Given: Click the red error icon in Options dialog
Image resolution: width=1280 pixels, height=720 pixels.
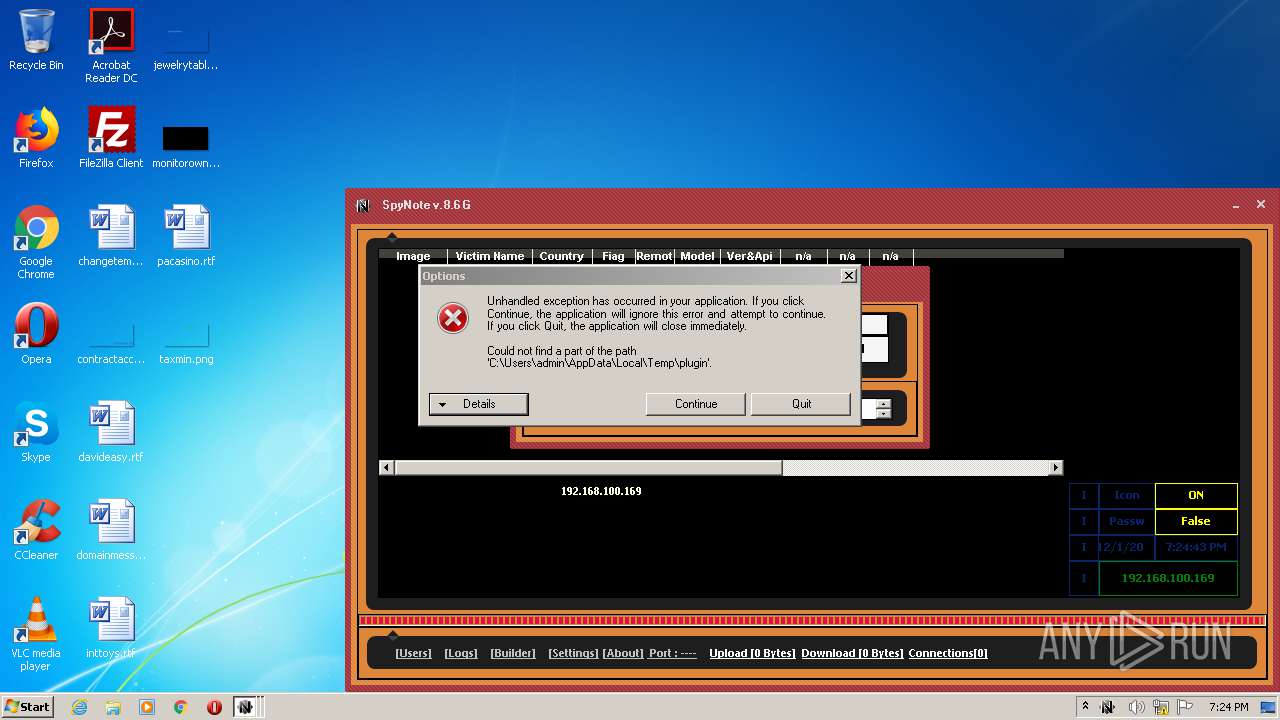Looking at the screenshot, I should [x=453, y=318].
